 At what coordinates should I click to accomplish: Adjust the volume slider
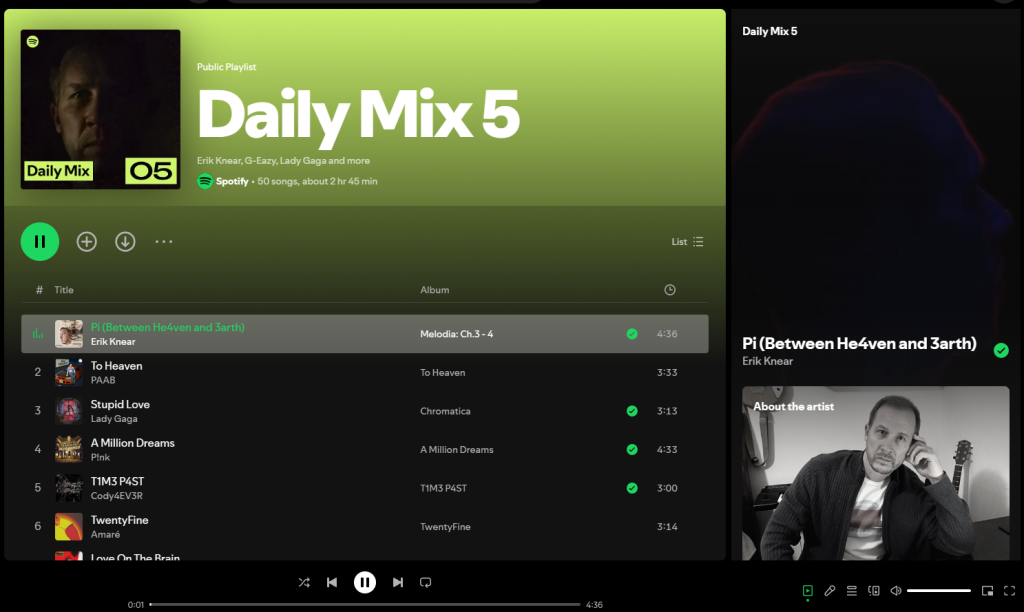[x=938, y=590]
